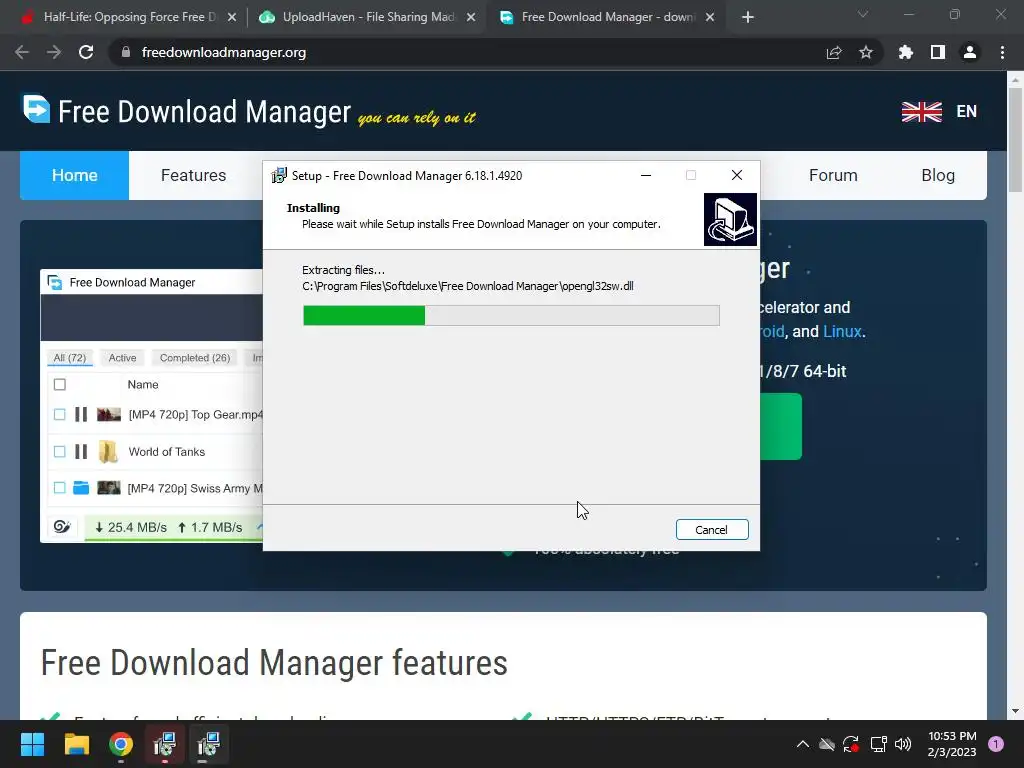Toggle the browser side panel
The image size is (1024, 768).
coord(938,52)
